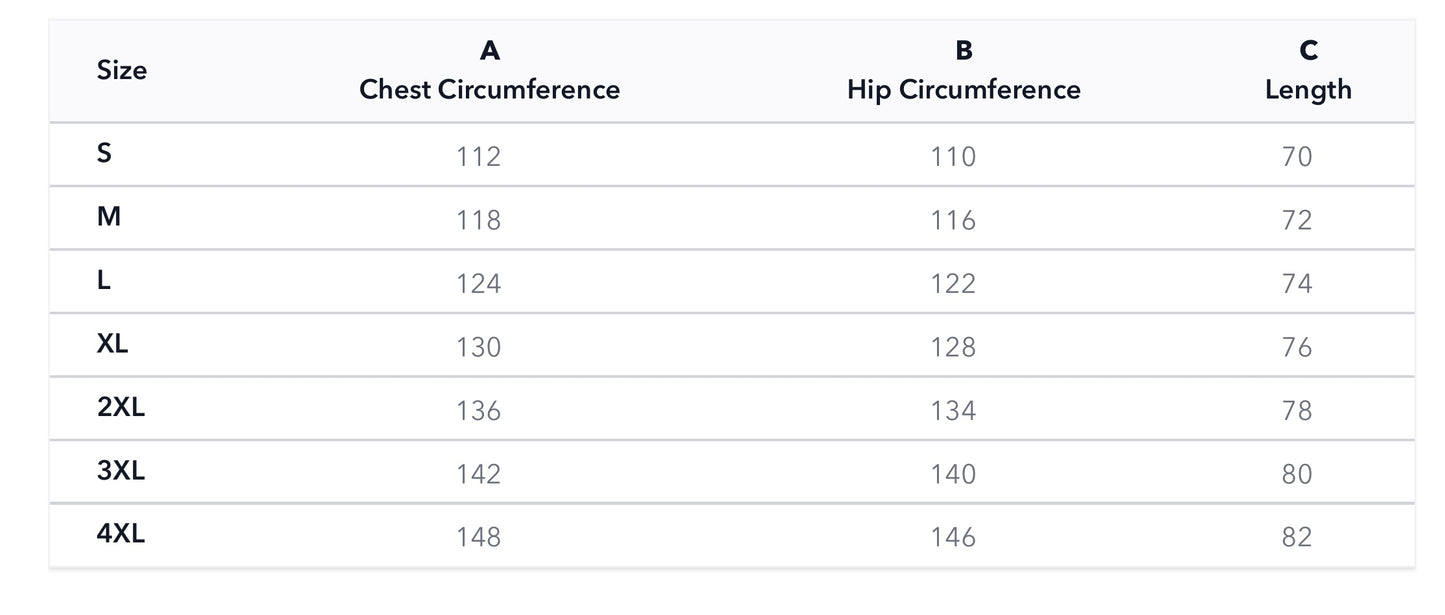Click length value 74 for size L

coord(1296,284)
